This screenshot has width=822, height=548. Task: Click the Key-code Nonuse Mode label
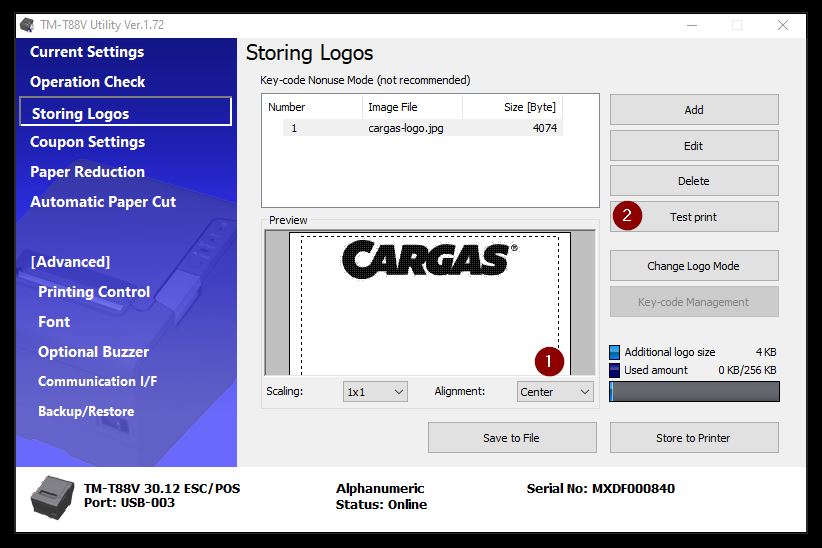pos(365,80)
